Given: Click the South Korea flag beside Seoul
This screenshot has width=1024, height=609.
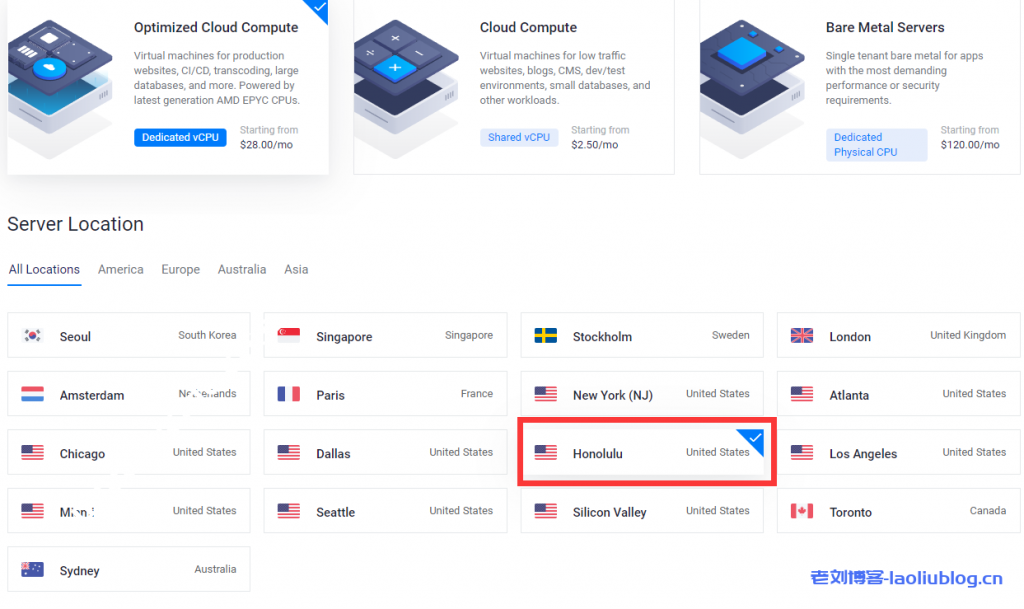Looking at the screenshot, I should point(32,336).
